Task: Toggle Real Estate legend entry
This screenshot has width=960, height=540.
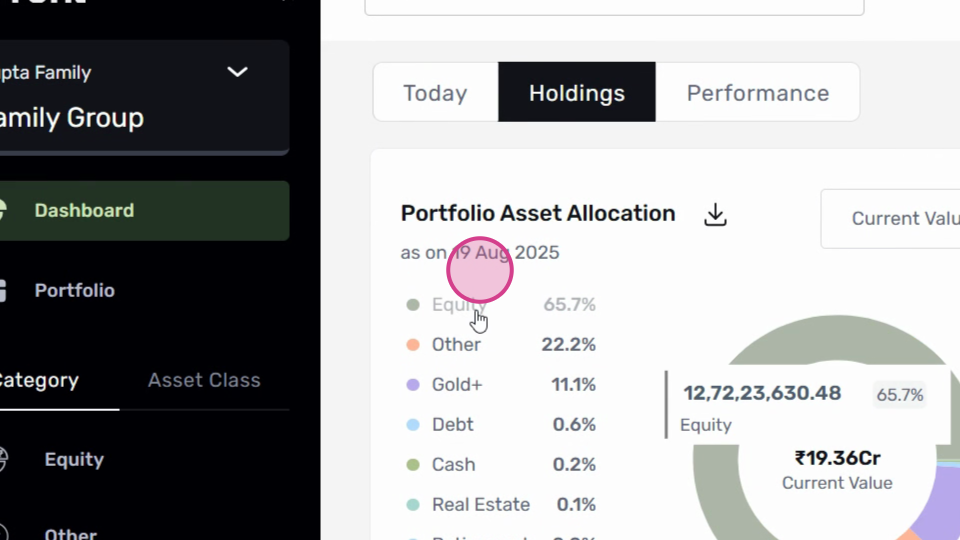Action: pos(501,504)
